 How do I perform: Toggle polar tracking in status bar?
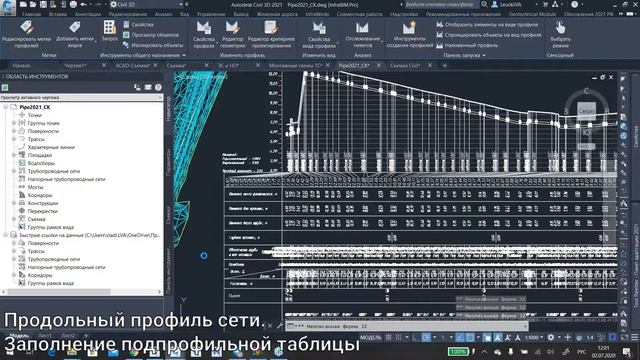426,337
